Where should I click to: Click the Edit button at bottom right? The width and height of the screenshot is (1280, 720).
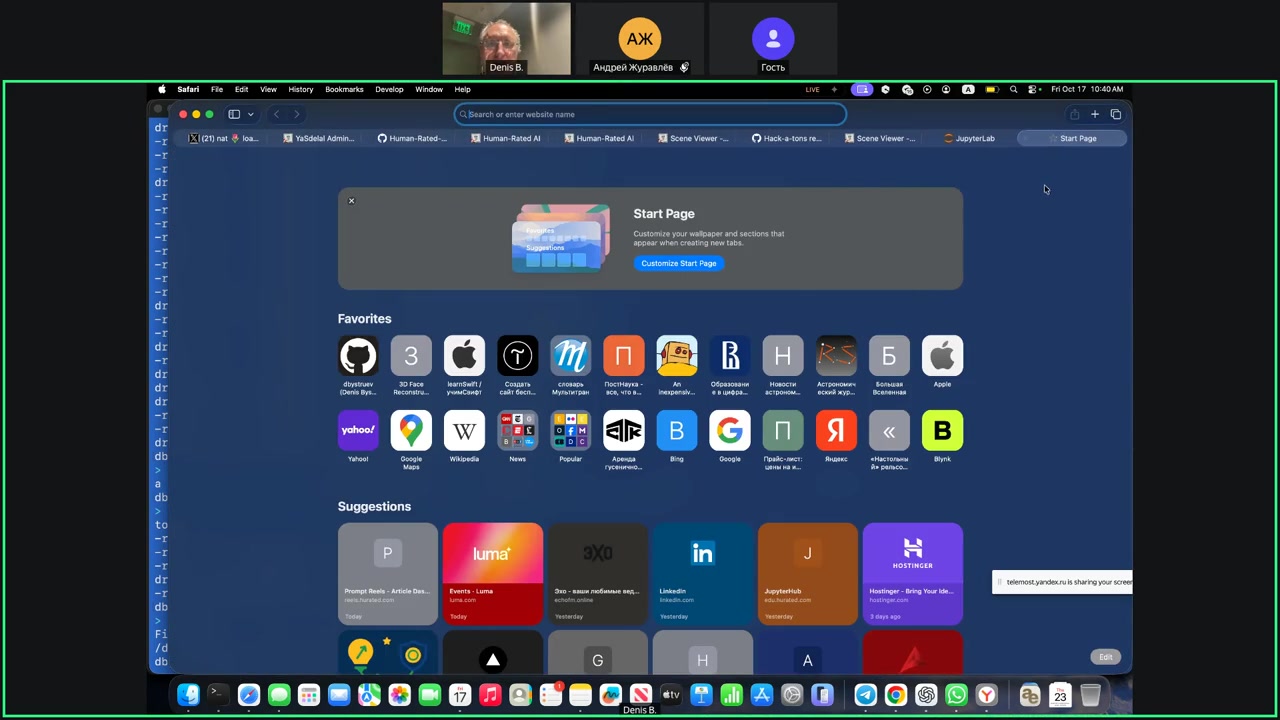[1105, 657]
